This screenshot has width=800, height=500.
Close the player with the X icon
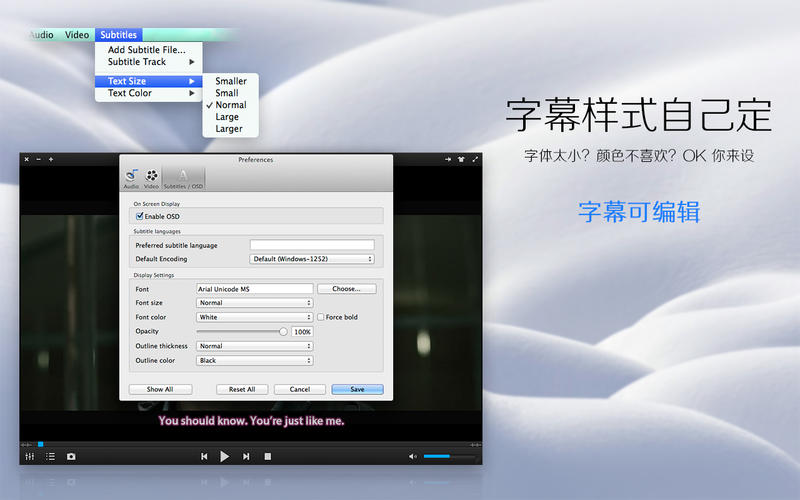27,159
